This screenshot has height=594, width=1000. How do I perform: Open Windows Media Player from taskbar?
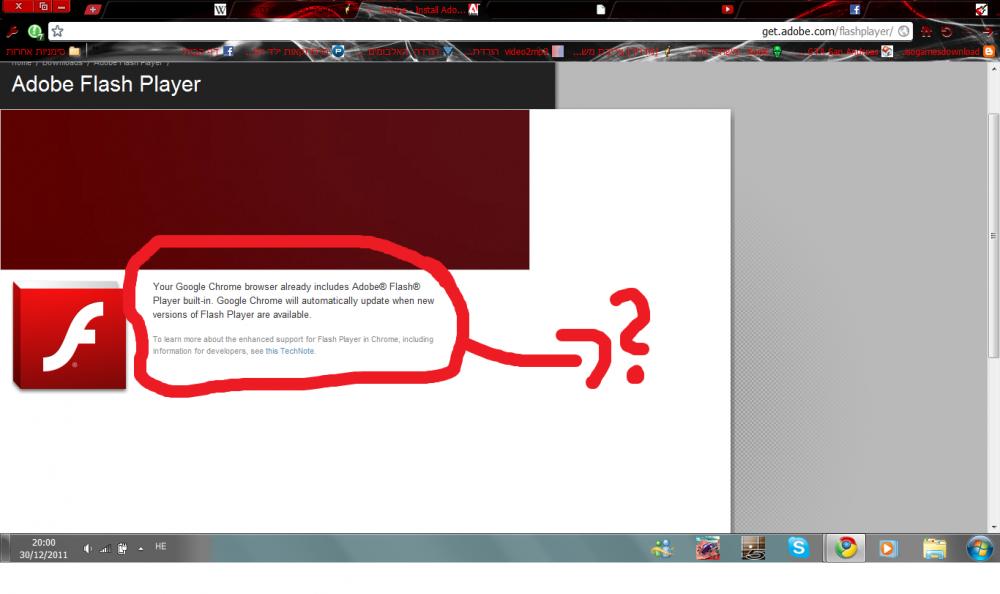click(x=888, y=548)
